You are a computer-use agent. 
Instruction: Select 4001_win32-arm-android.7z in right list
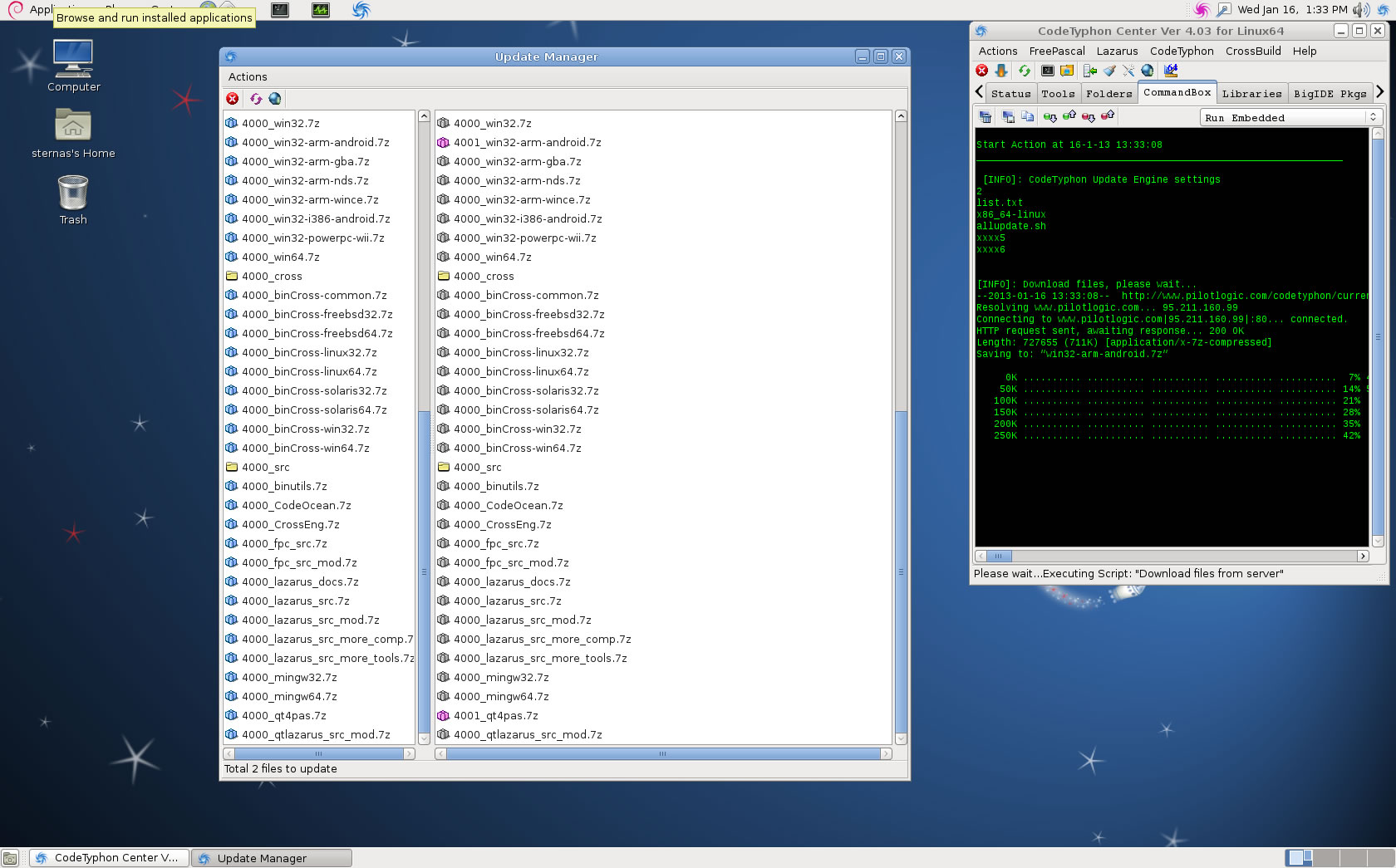point(519,142)
